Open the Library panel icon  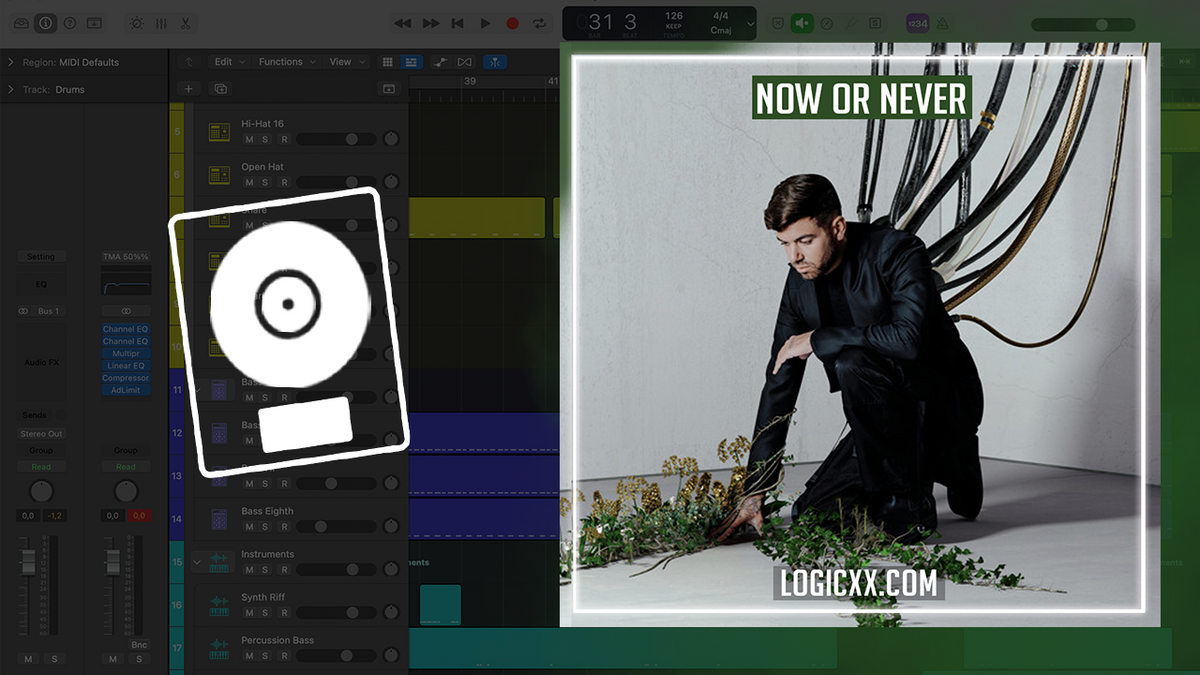click(21, 23)
